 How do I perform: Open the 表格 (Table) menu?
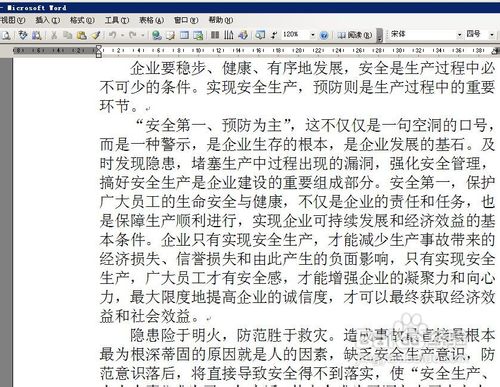click(151, 20)
